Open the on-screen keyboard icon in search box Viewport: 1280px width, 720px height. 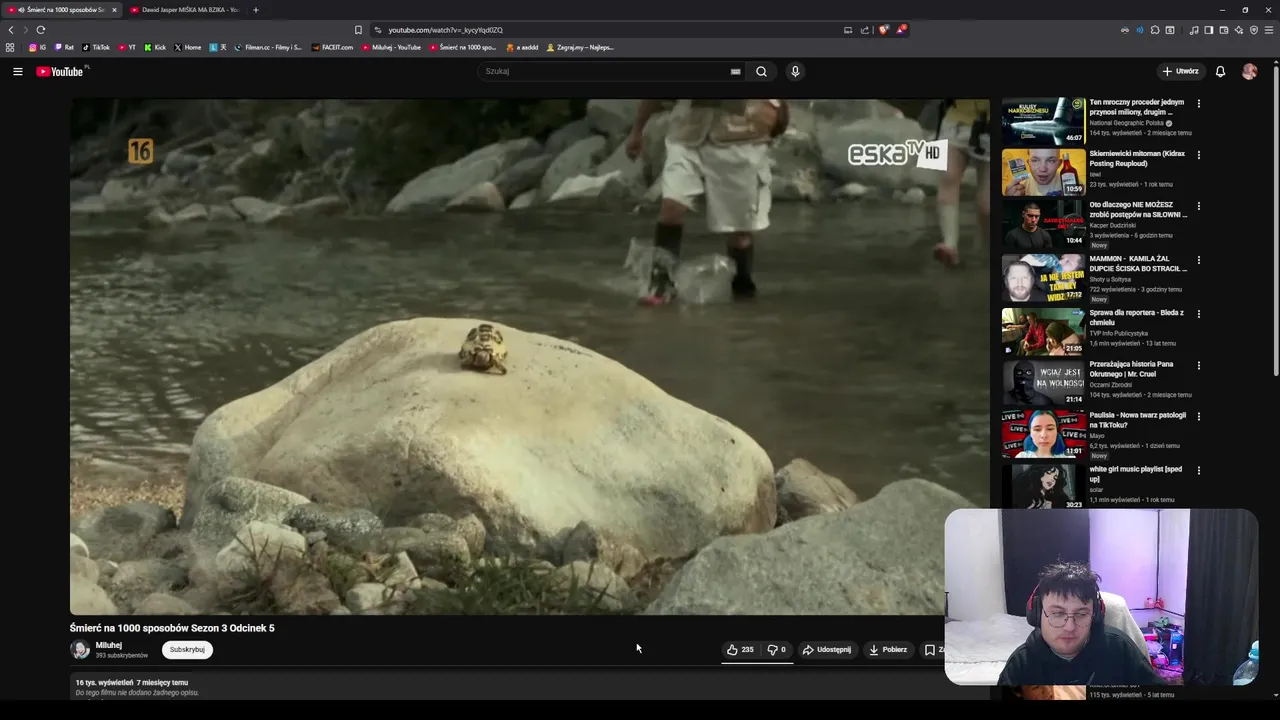[x=736, y=71]
